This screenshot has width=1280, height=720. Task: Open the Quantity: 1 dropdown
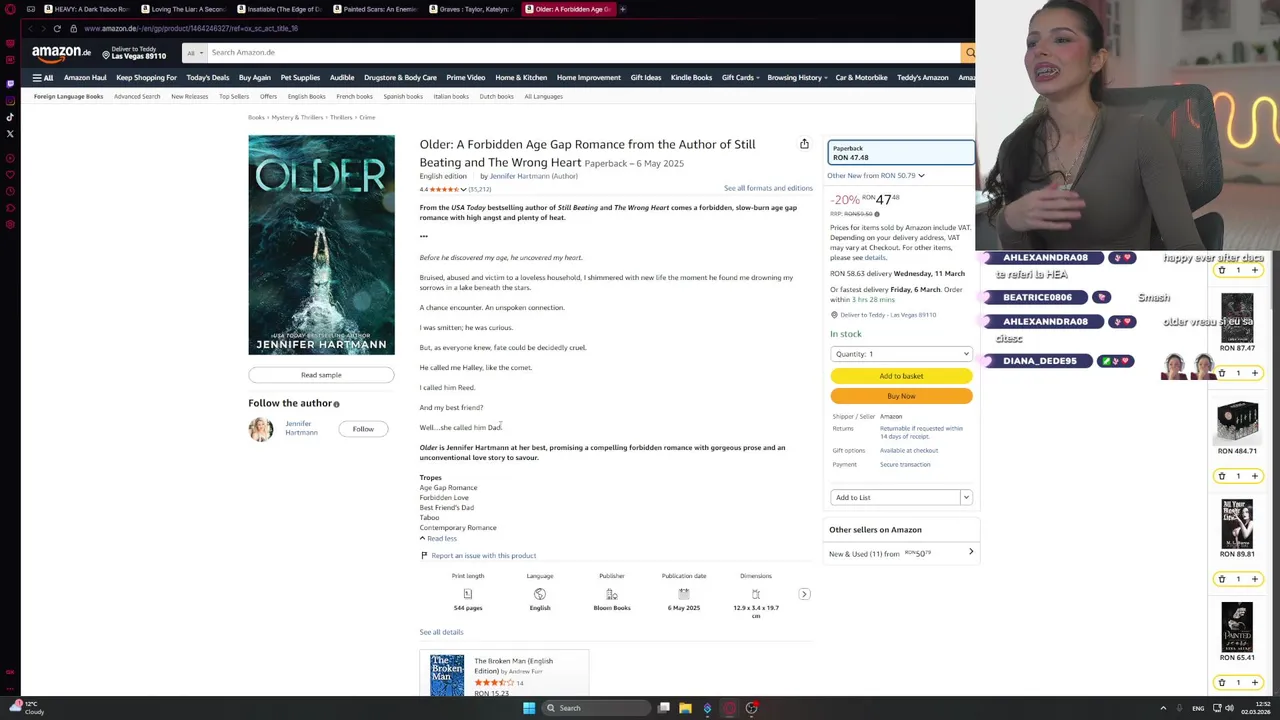tap(901, 354)
